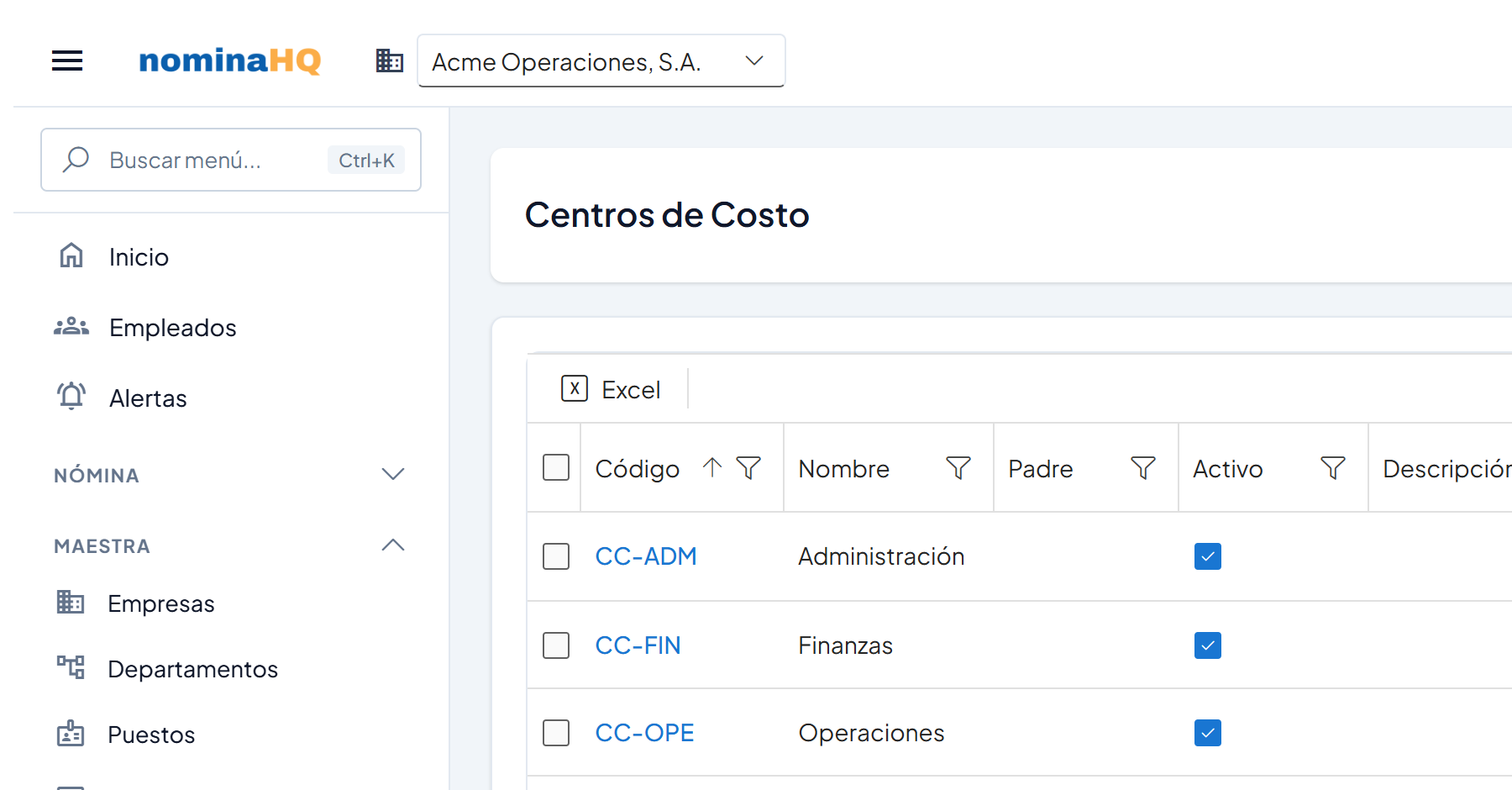The width and height of the screenshot is (1512, 790).
Task: Open the Código column filter
Action: tap(748, 467)
